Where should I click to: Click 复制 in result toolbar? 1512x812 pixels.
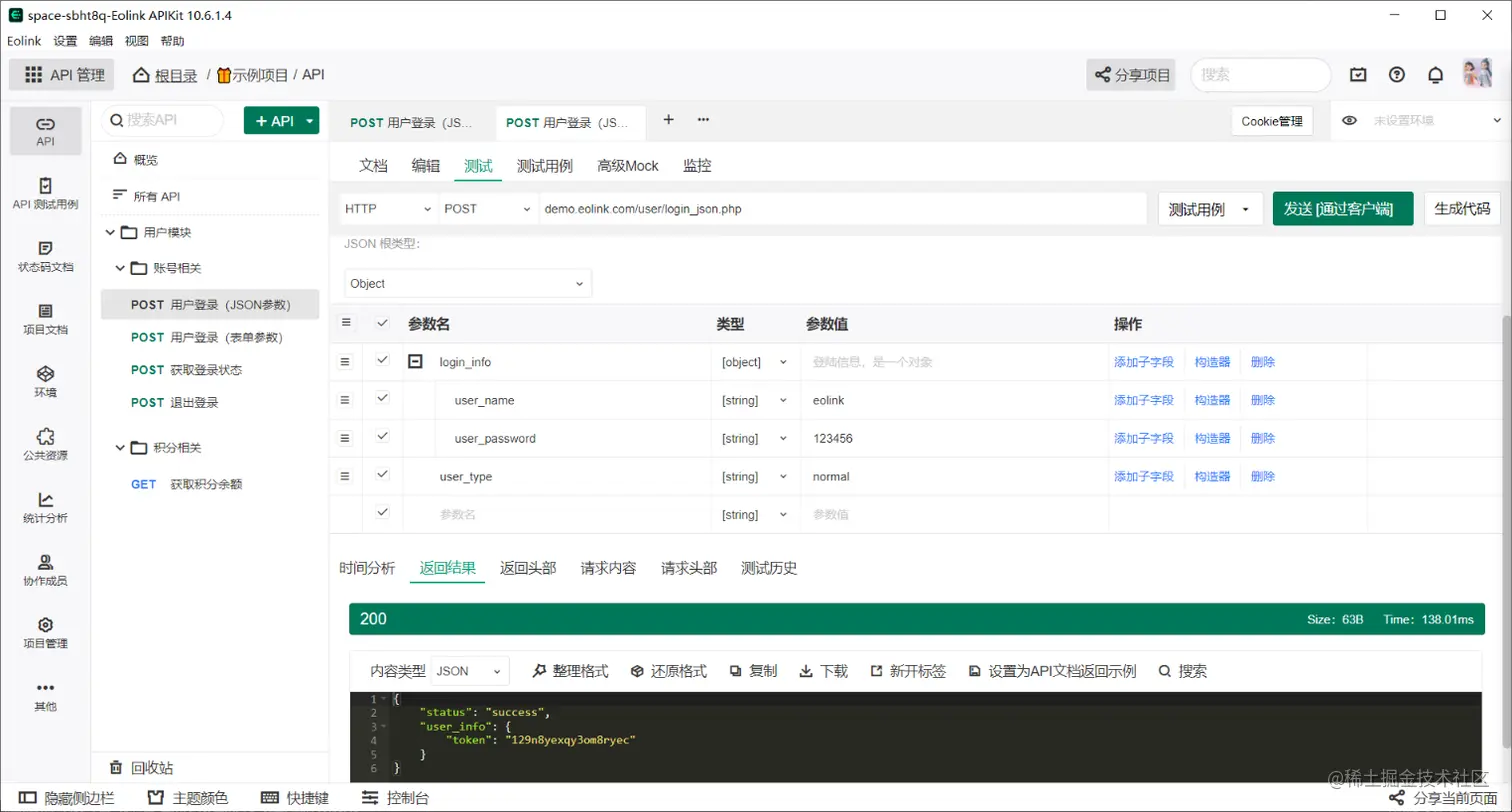pyautogui.click(x=753, y=671)
